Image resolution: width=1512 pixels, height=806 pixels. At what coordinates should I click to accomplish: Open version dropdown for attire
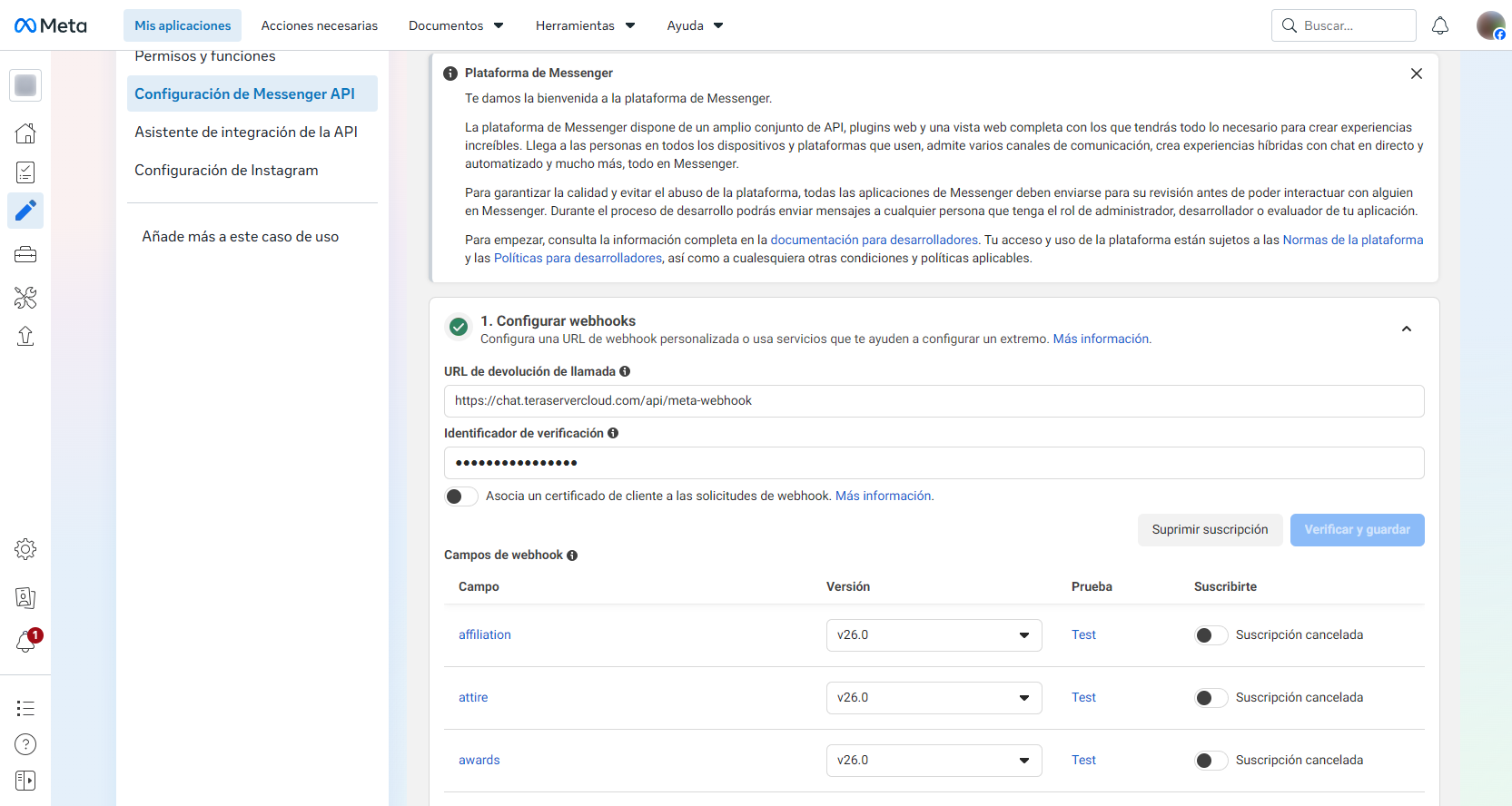click(x=934, y=698)
